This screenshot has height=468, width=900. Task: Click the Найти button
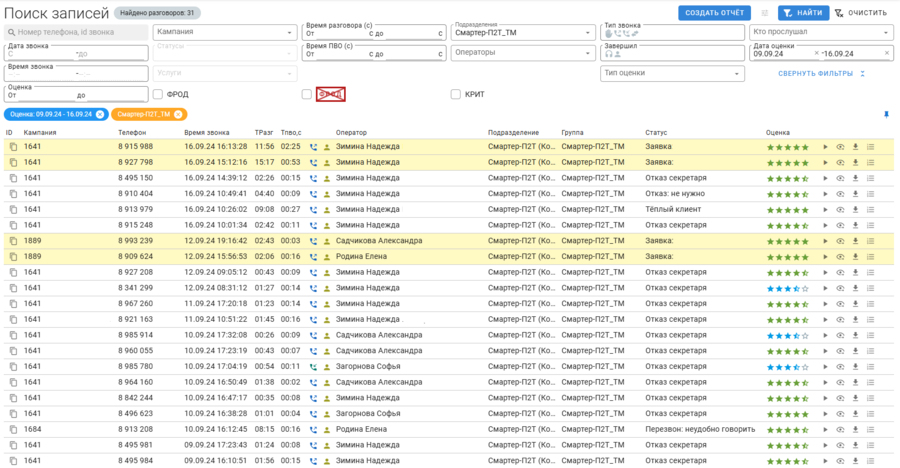[804, 13]
